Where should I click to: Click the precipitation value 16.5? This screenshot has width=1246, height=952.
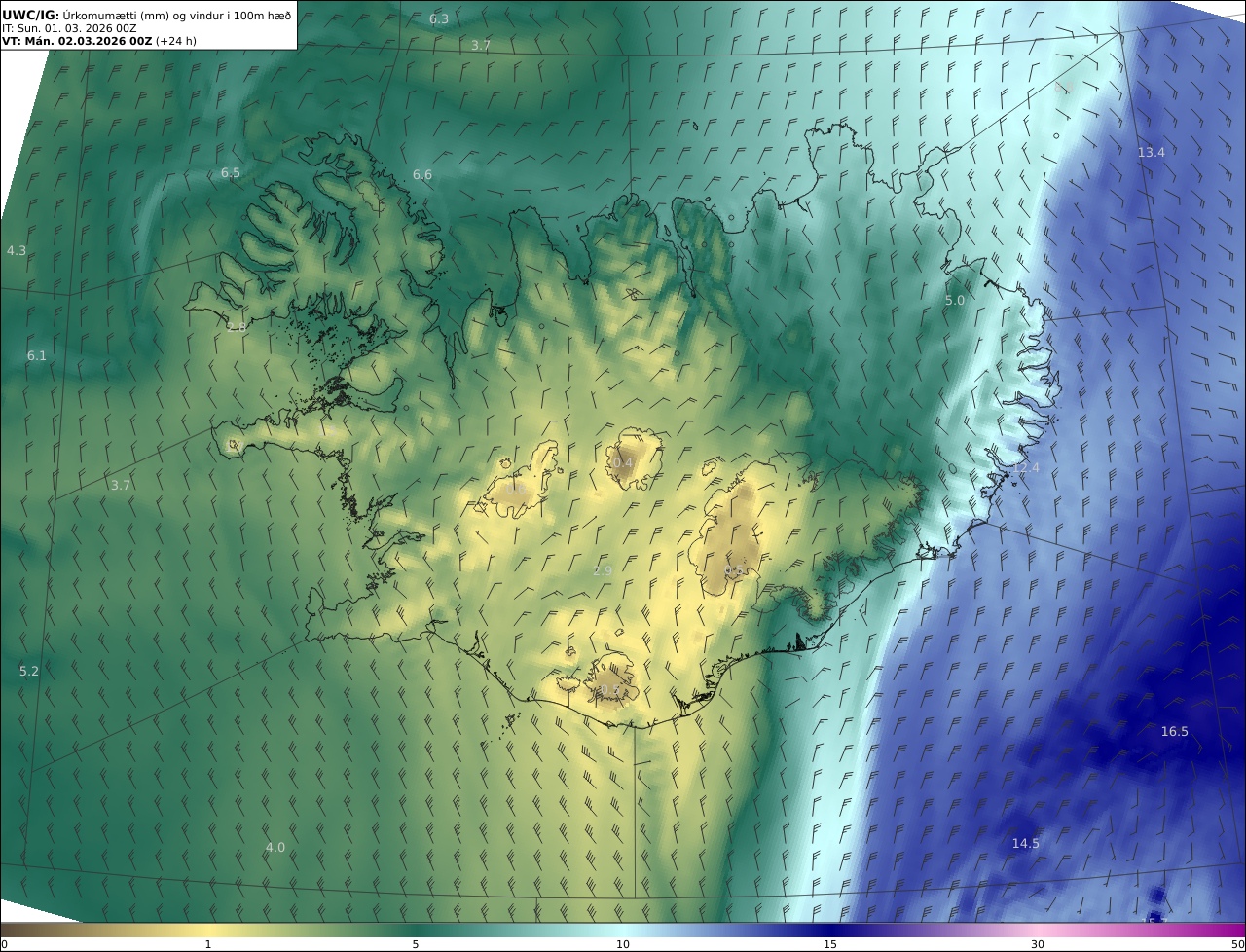tap(1175, 732)
